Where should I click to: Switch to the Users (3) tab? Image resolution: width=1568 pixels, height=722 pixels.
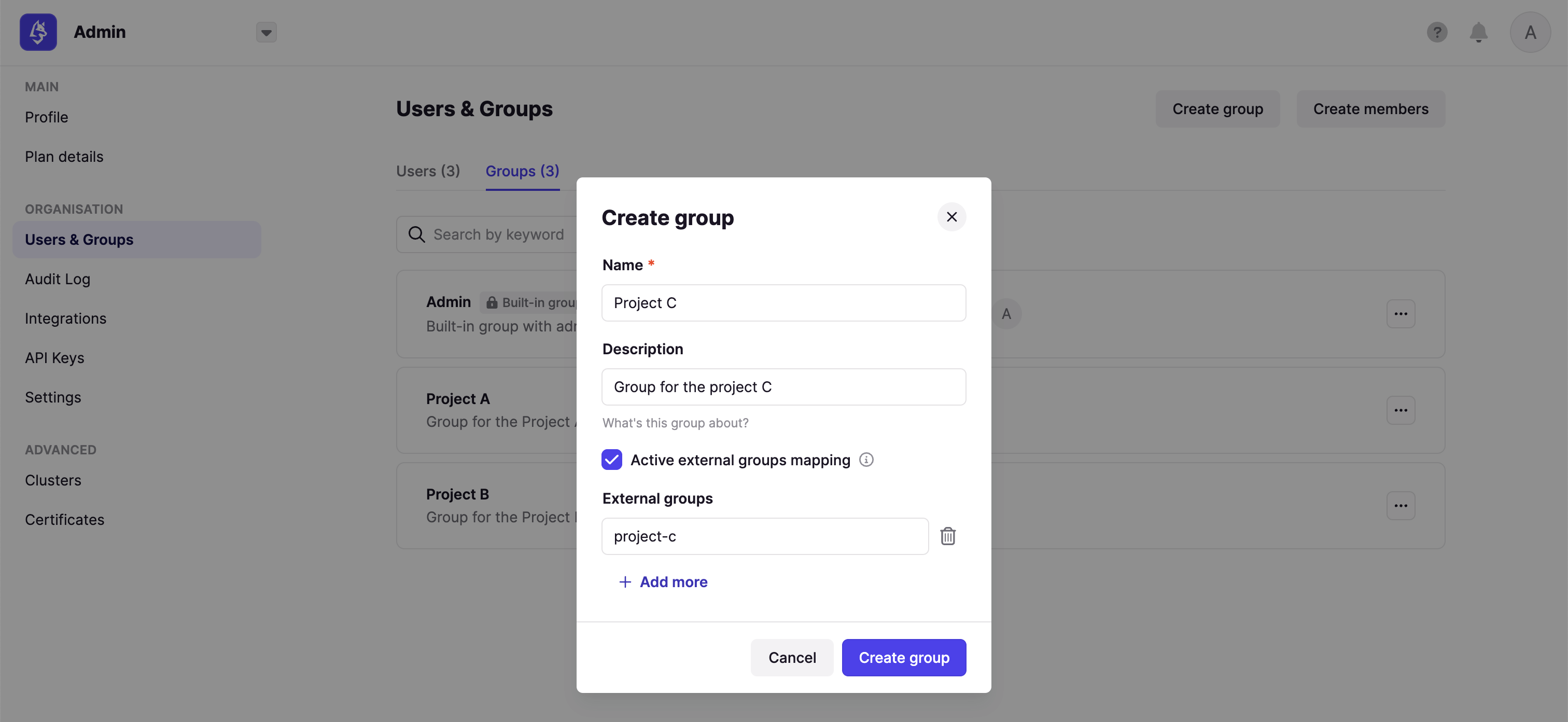pyautogui.click(x=428, y=171)
